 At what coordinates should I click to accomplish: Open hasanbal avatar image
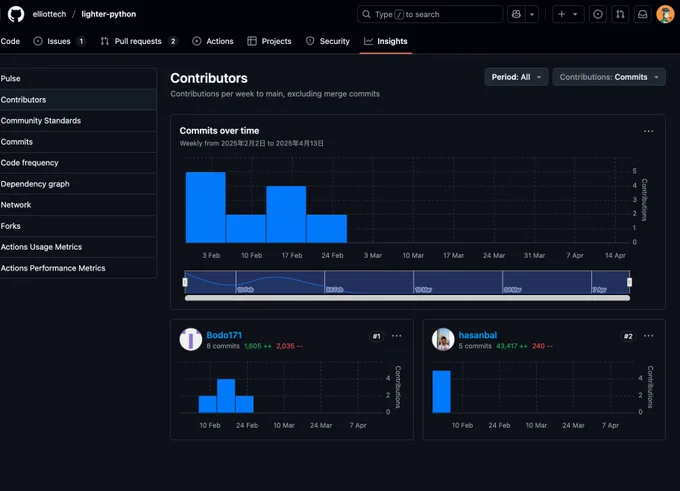[443, 339]
